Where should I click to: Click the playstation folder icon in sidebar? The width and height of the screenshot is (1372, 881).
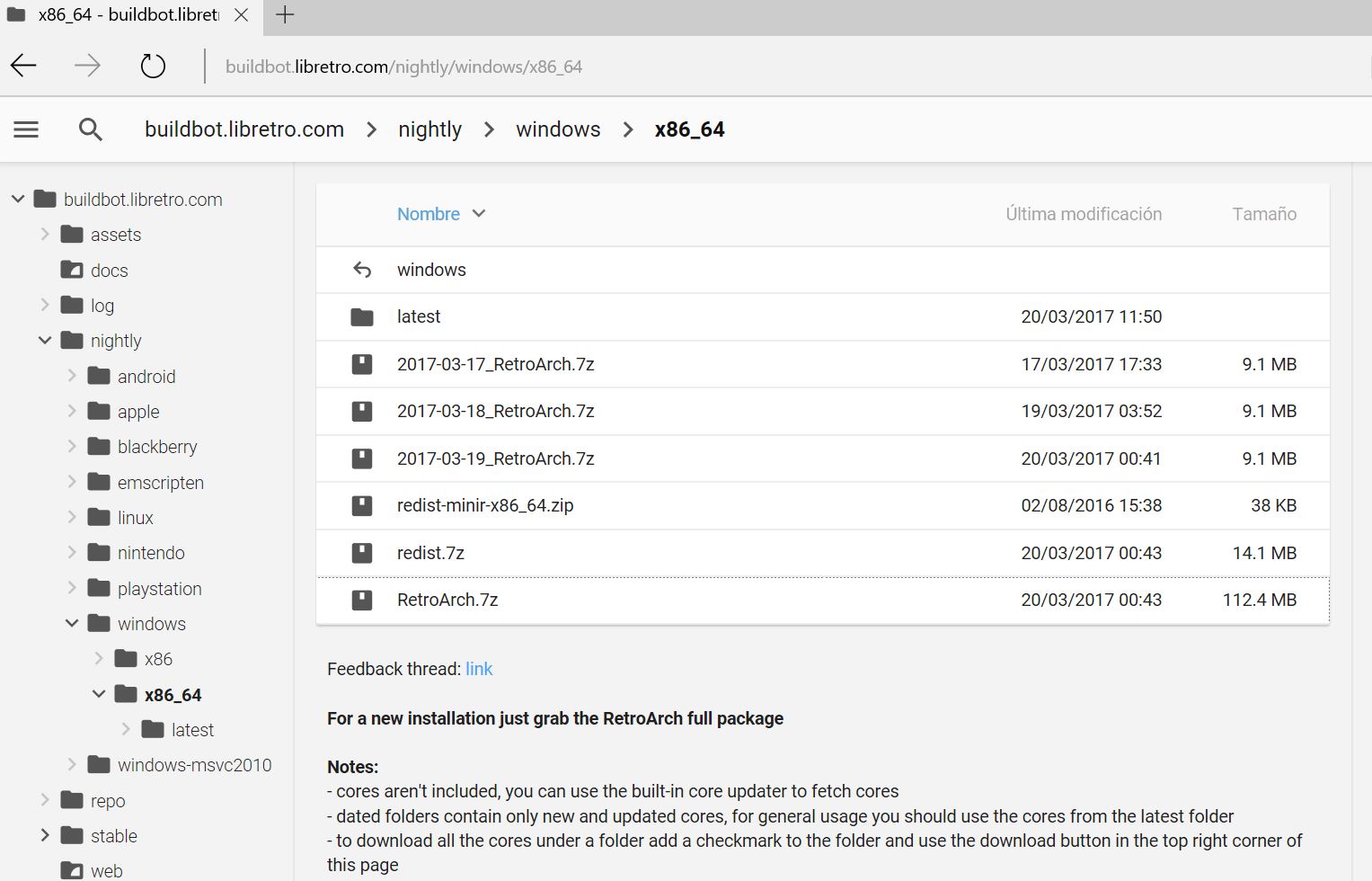99,588
